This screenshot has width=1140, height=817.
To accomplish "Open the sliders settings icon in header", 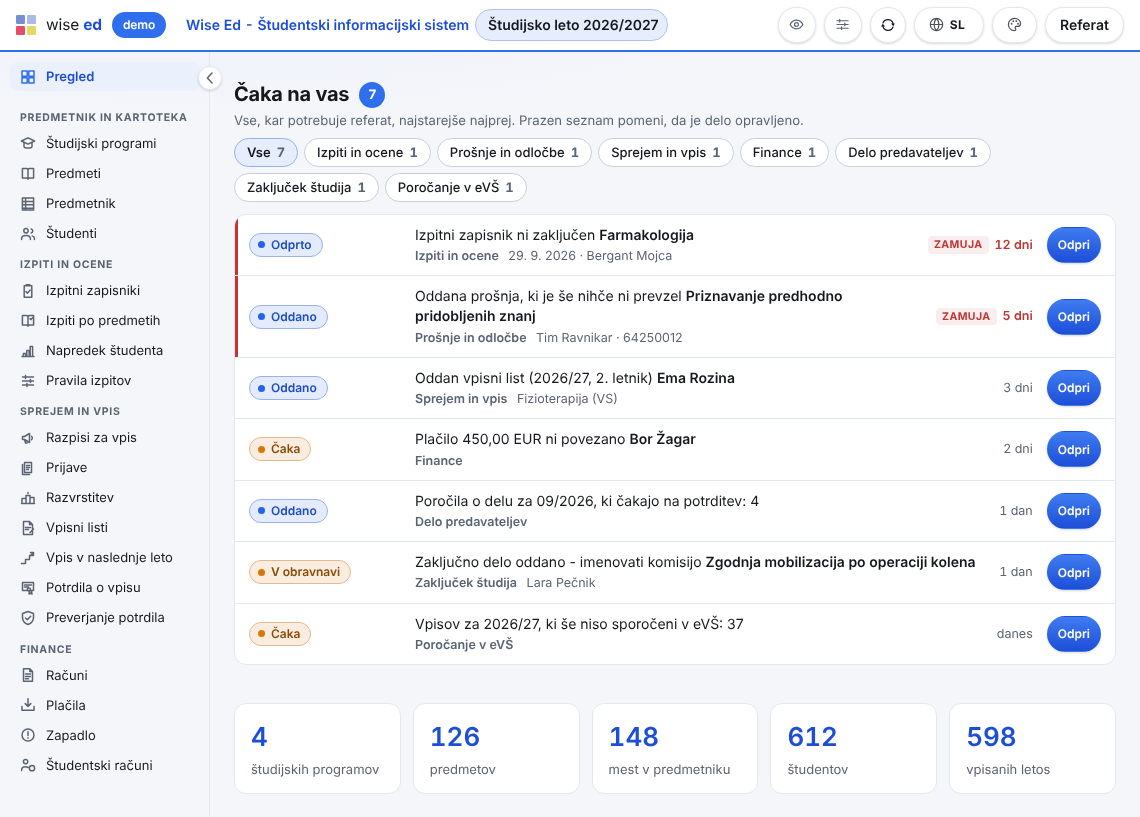I will click(x=843, y=25).
